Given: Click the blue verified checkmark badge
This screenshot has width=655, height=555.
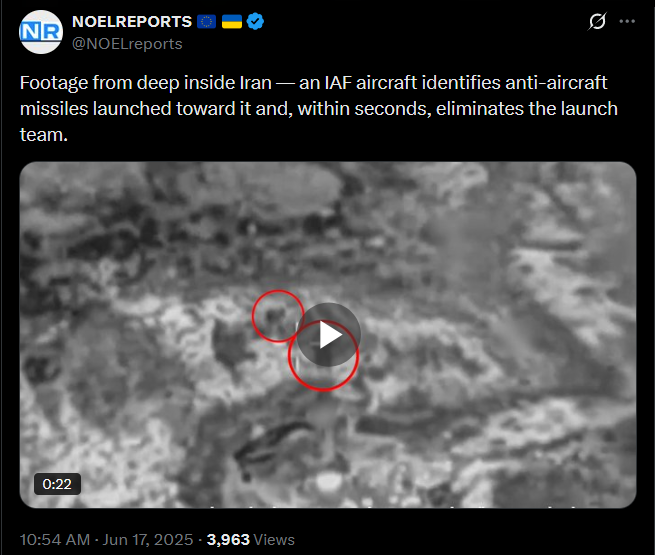Looking at the screenshot, I should click(x=255, y=21).
